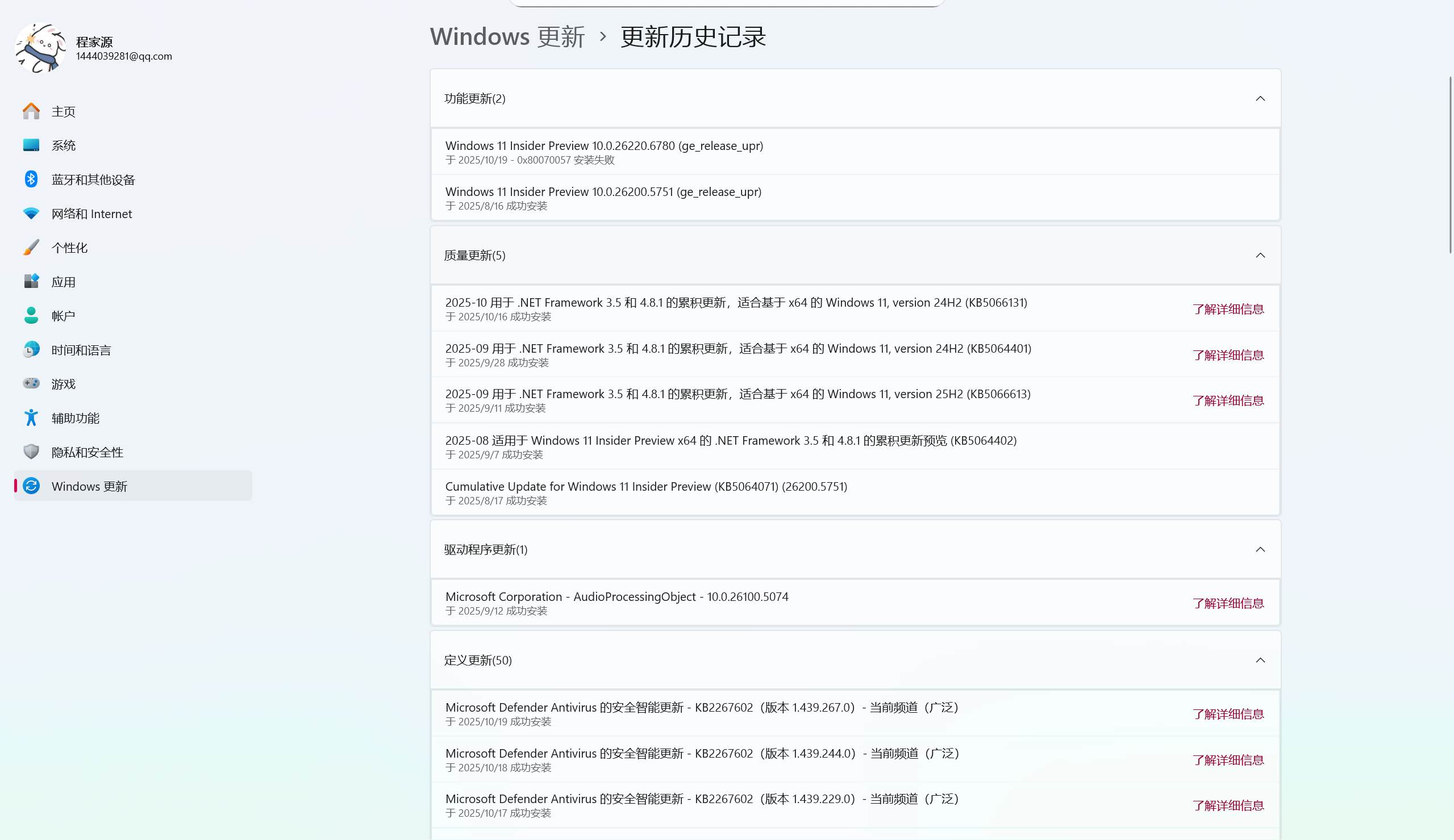The width and height of the screenshot is (1454, 840).
Task: Collapse the 驱动程序更新(1) section
Action: point(1260,550)
